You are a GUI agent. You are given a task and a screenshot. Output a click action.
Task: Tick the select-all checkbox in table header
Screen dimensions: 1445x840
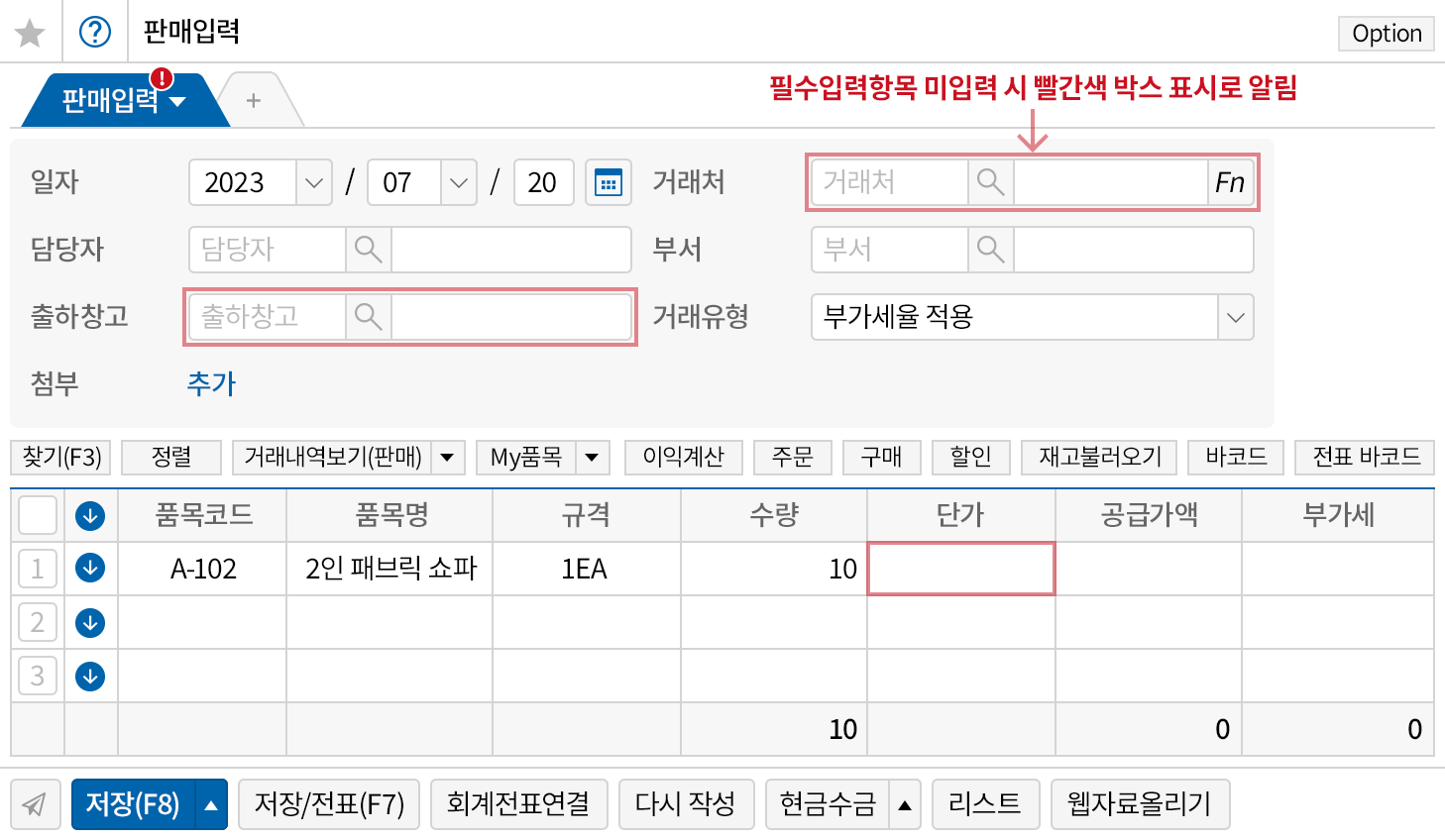[x=38, y=515]
